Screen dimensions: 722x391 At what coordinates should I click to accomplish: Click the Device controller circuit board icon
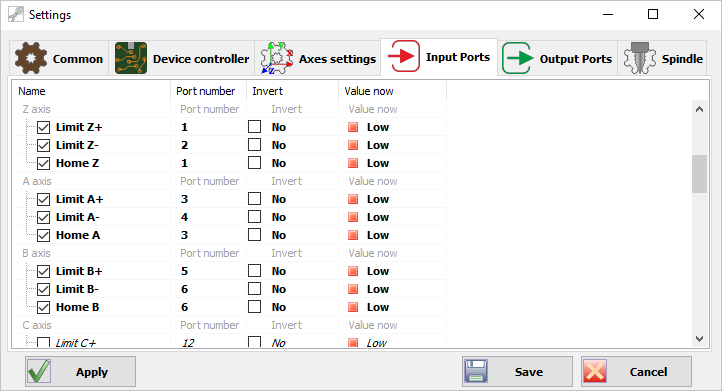pos(131,58)
